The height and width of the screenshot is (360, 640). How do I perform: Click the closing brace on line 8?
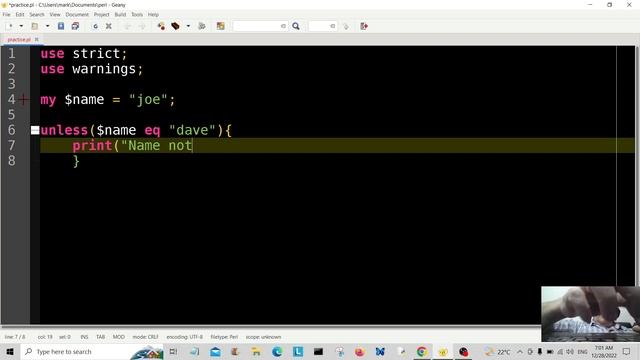tap(76, 161)
